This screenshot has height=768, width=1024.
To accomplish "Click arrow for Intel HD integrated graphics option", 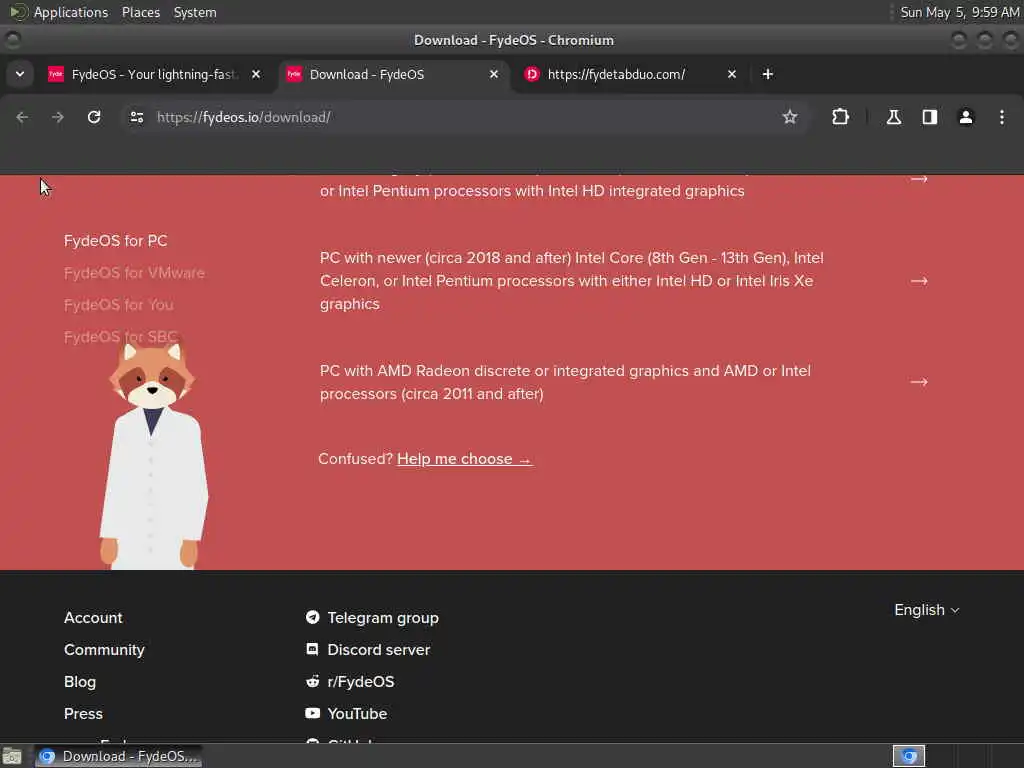I will tap(919, 179).
